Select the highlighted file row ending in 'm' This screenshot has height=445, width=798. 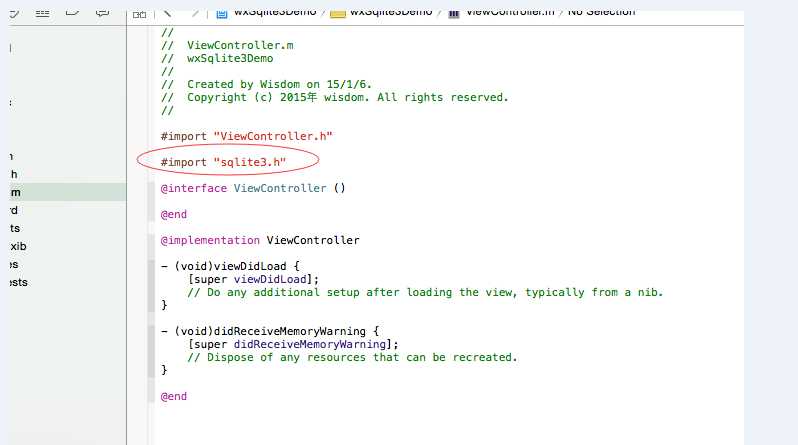pos(67,192)
